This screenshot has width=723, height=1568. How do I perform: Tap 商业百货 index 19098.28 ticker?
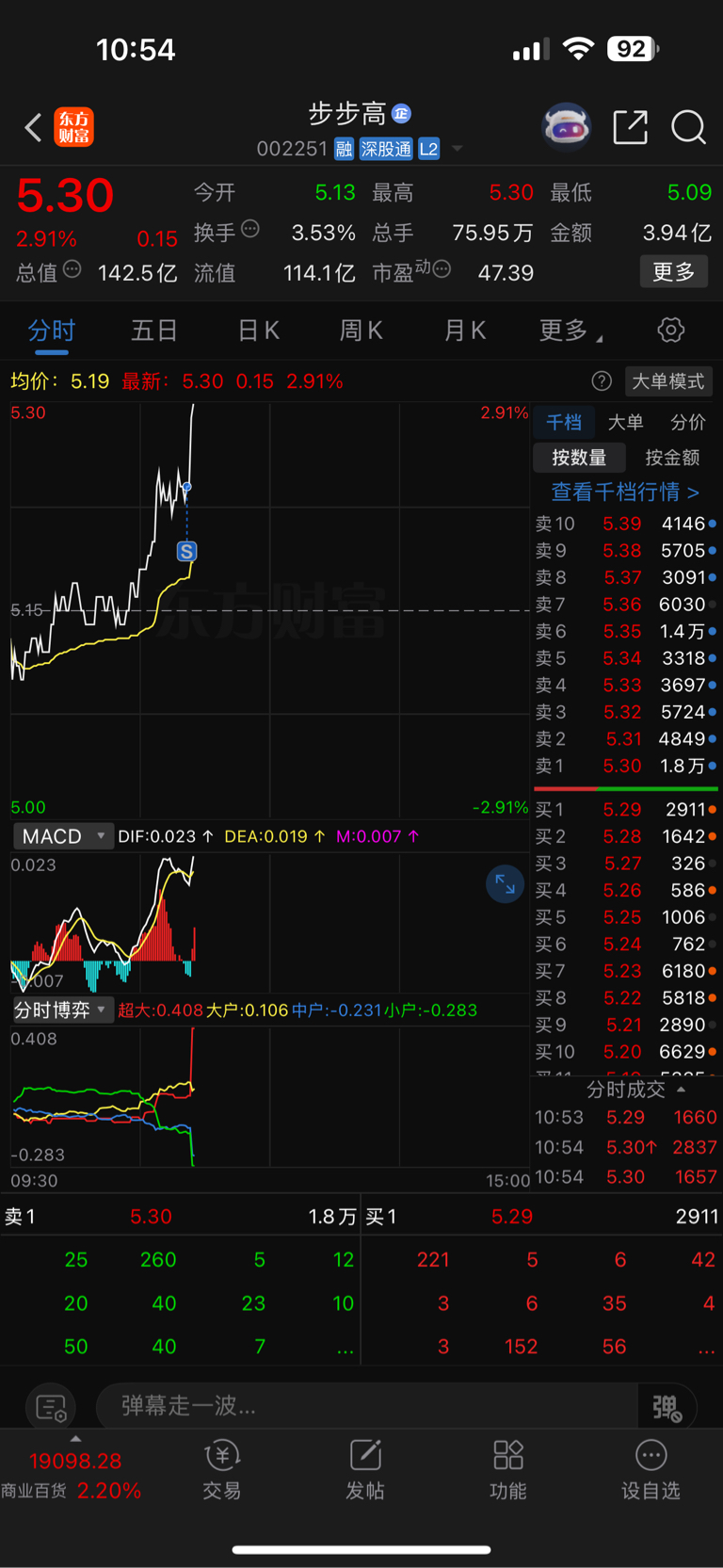73,1476
